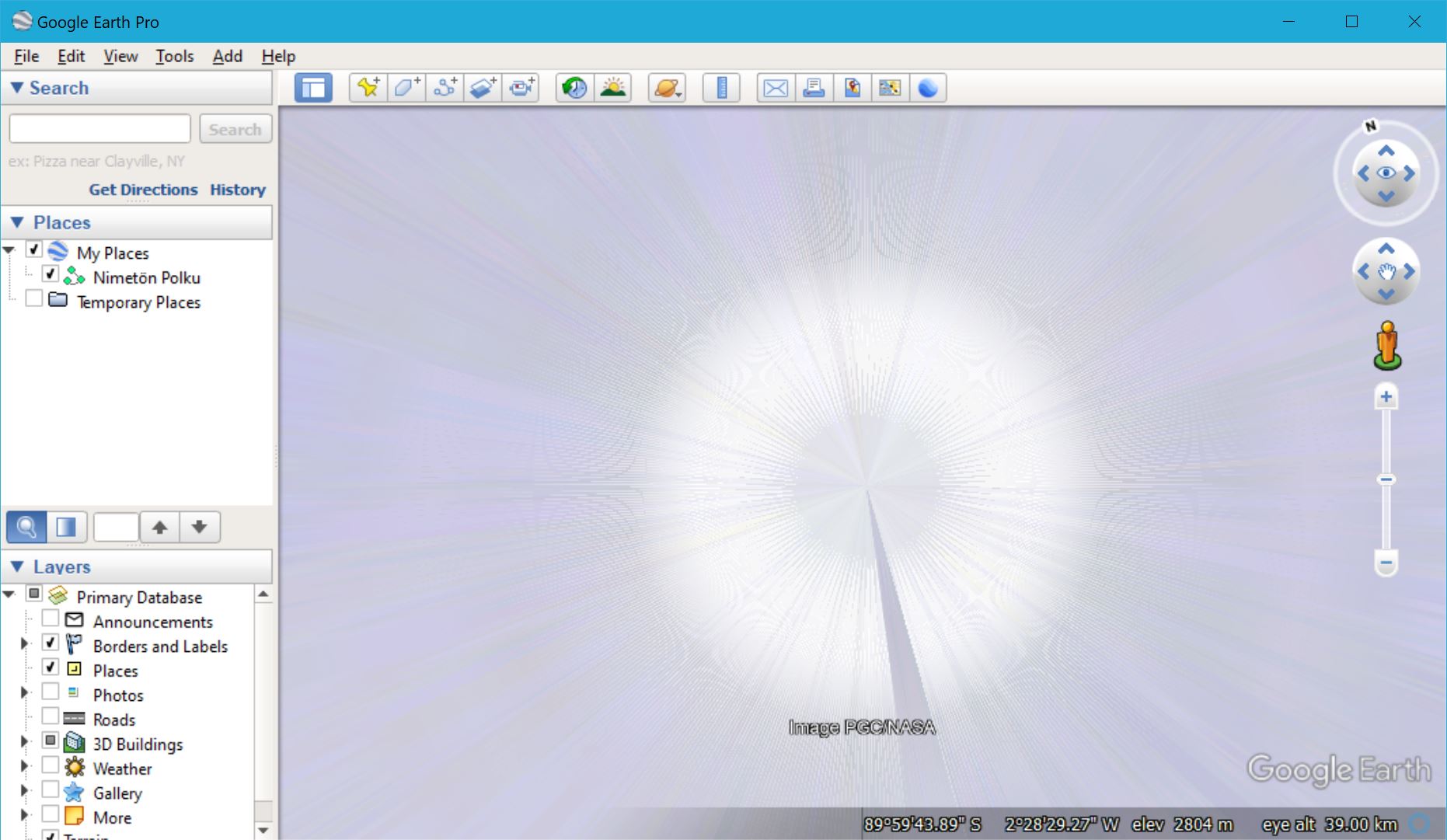Image resolution: width=1447 pixels, height=840 pixels.
Task: Uncheck the My Places checkbox
Action: [33, 249]
